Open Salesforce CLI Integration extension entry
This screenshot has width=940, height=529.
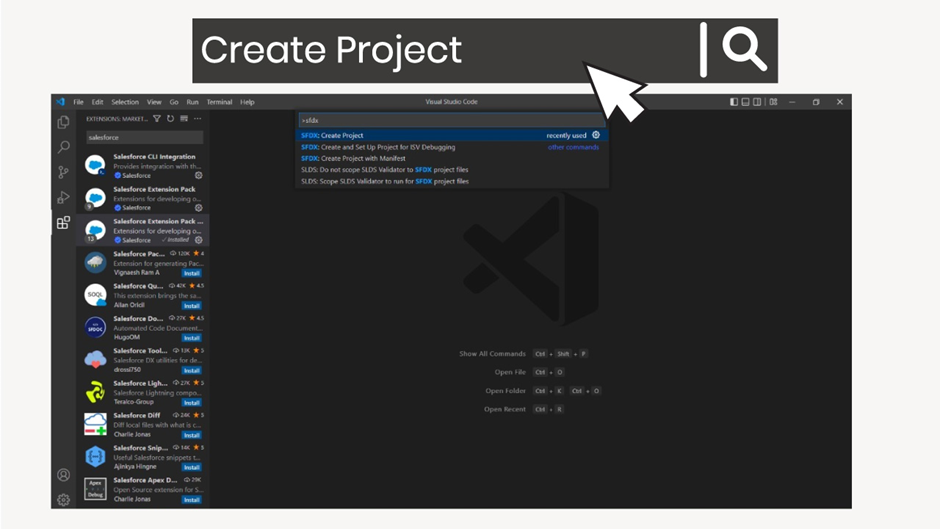point(143,166)
